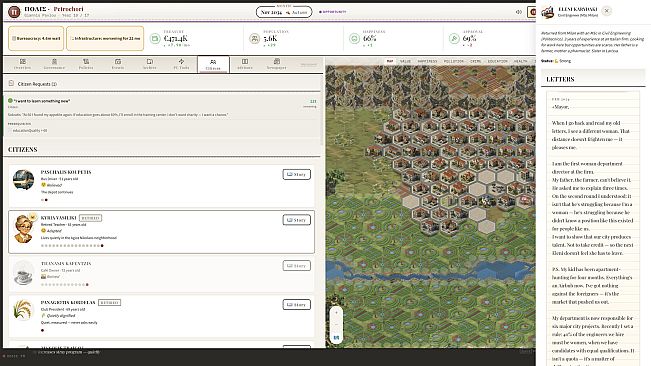This screenshot has width=651, height=366.
Task: Click the approval person icon
Action: (x=454, y=39)
